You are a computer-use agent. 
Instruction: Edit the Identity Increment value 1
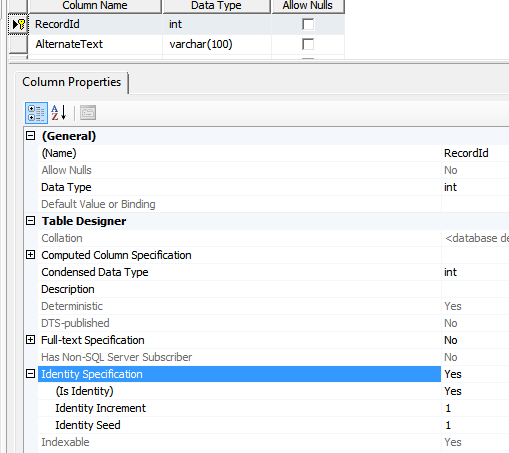coord(475,408)
